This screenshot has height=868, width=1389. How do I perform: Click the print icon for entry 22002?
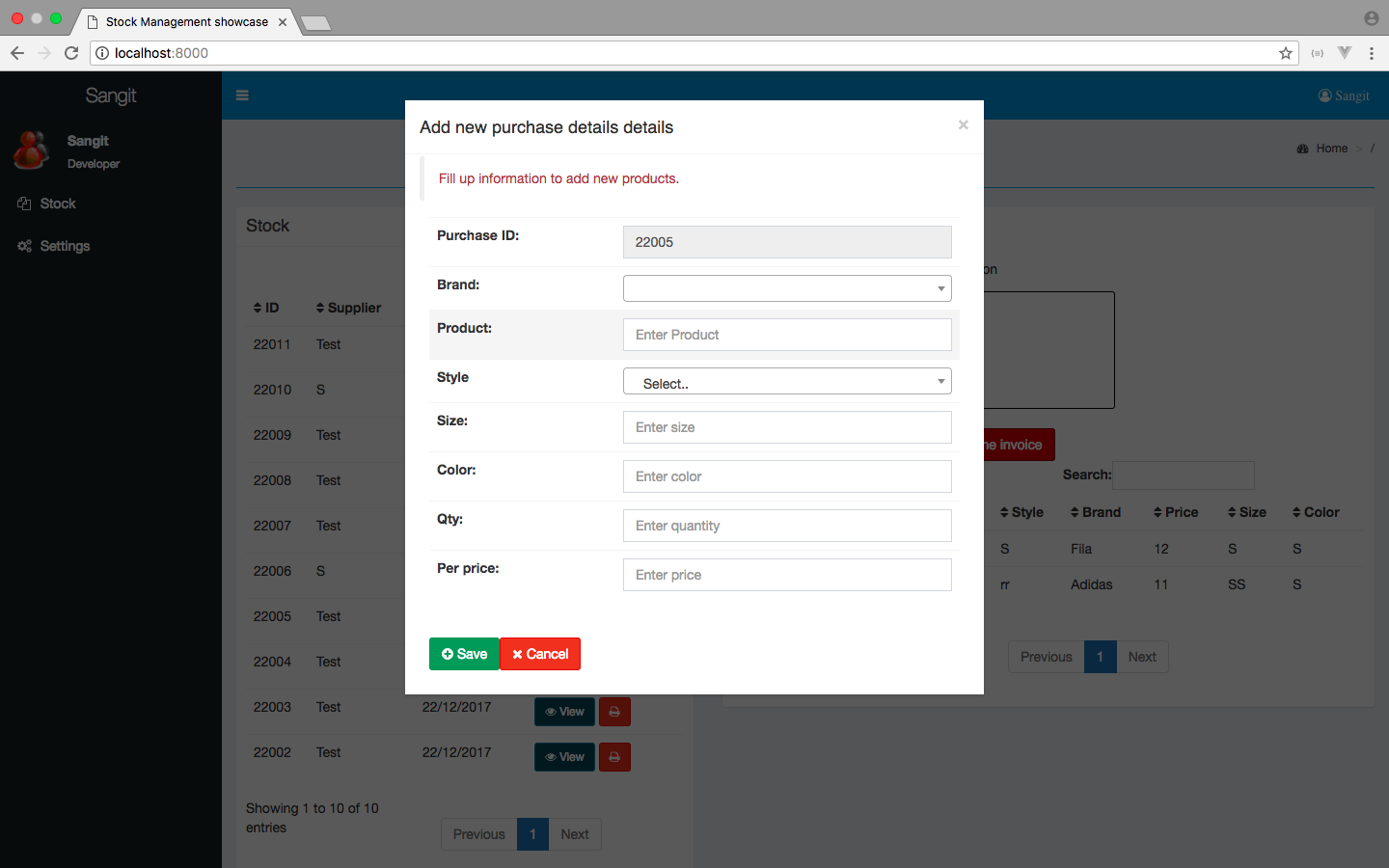(614, 757)
